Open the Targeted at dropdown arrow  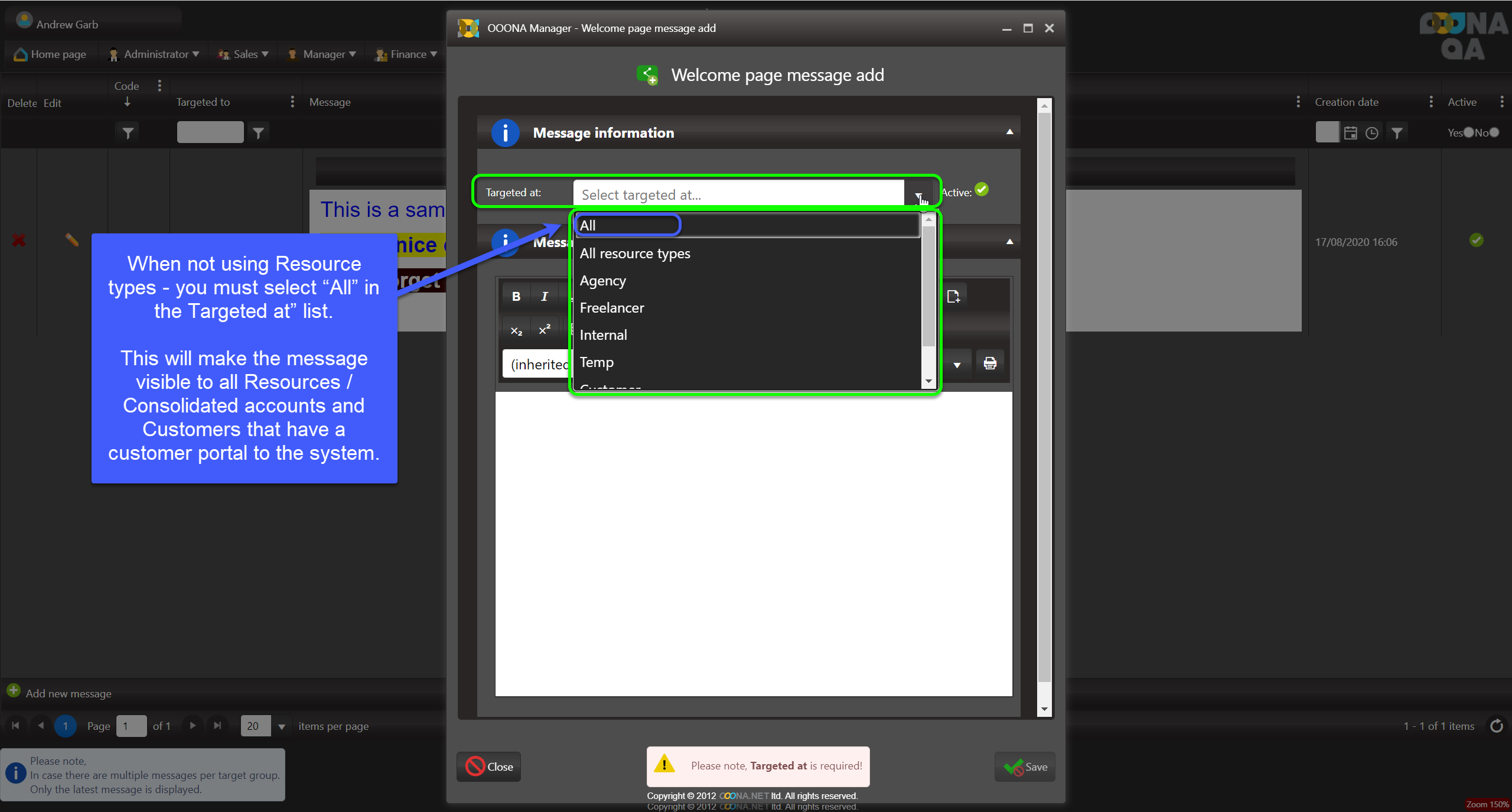[x=918, y=195]
